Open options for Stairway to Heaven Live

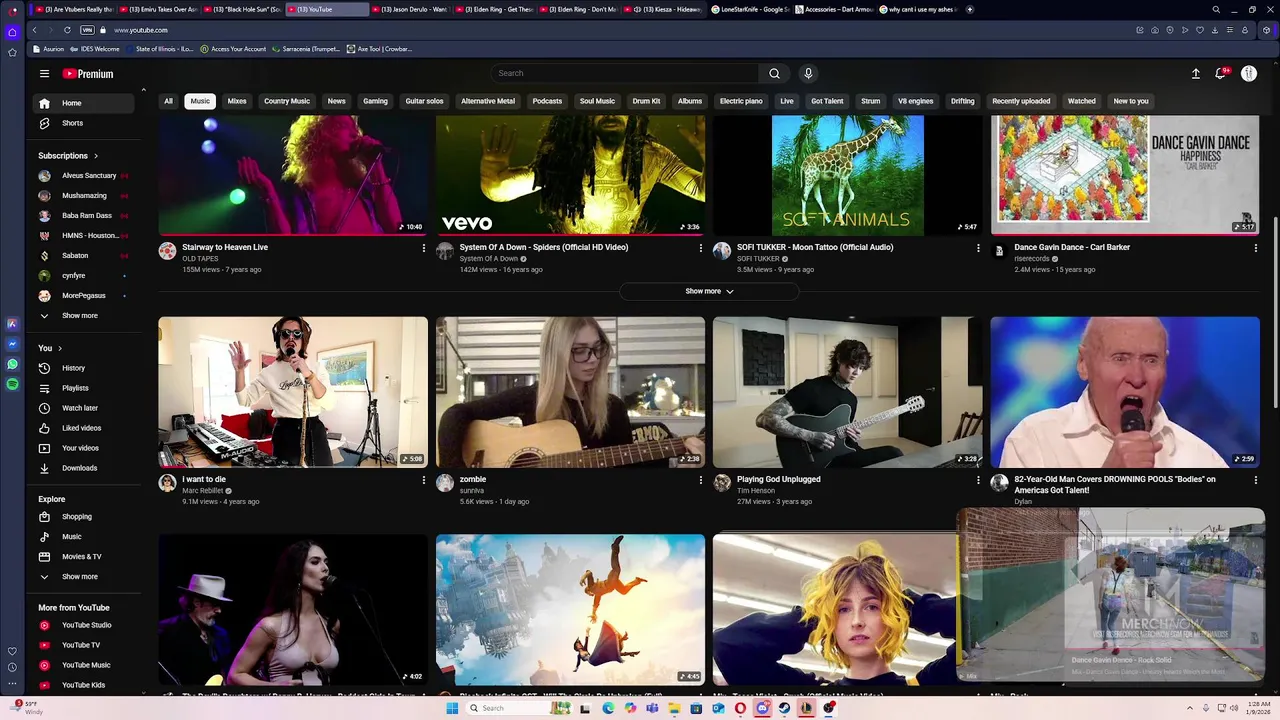click(423, 248)
